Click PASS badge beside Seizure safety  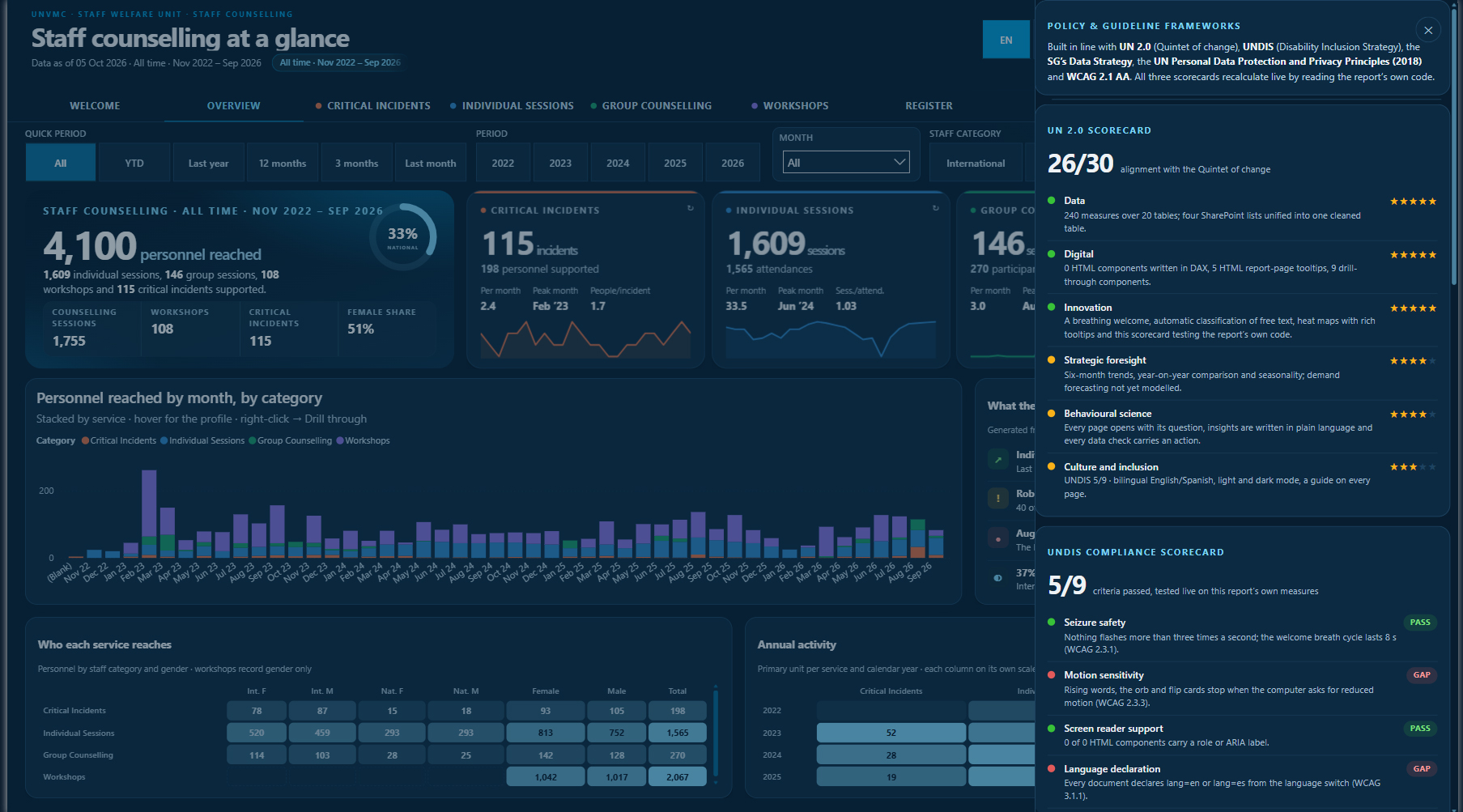pyautogui.click(x=1420, y=623)
